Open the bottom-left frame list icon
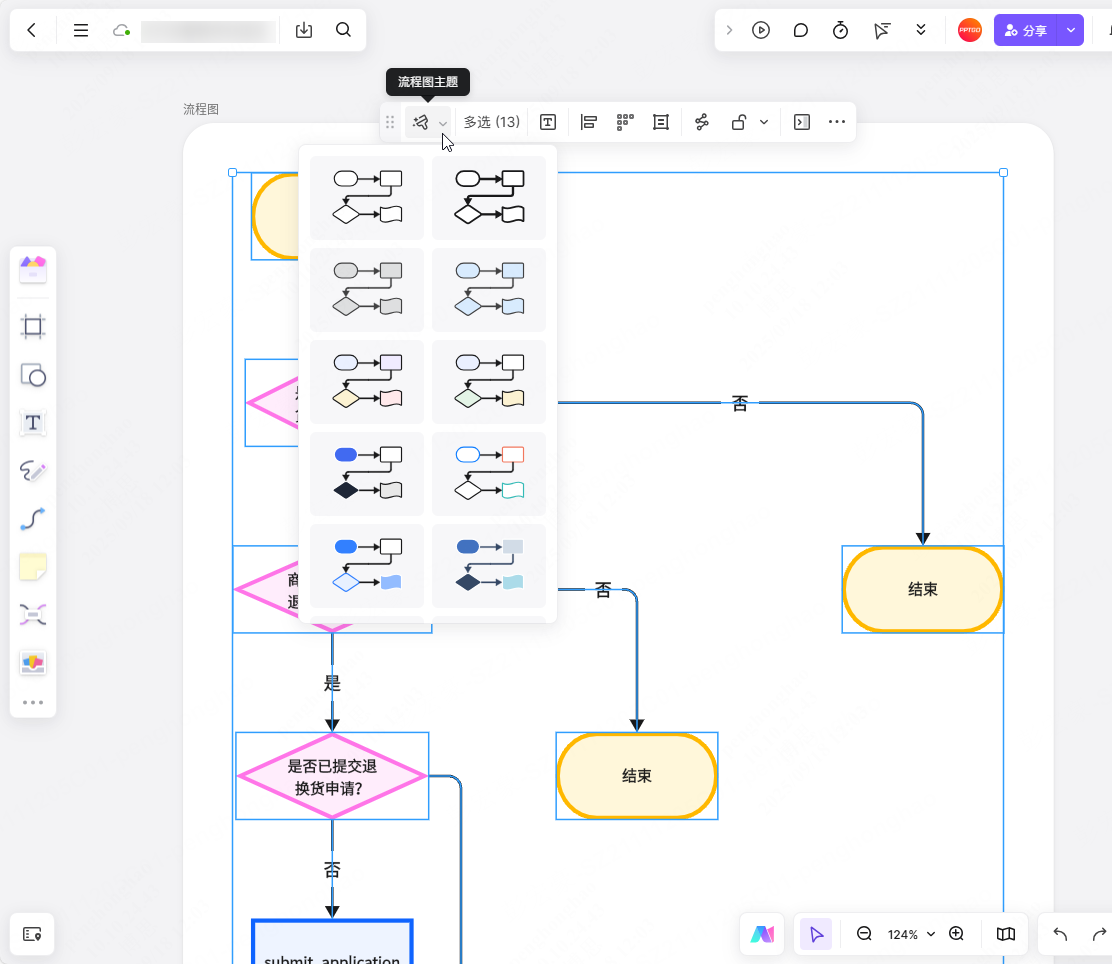1112x964 pixels. point(32,934)
